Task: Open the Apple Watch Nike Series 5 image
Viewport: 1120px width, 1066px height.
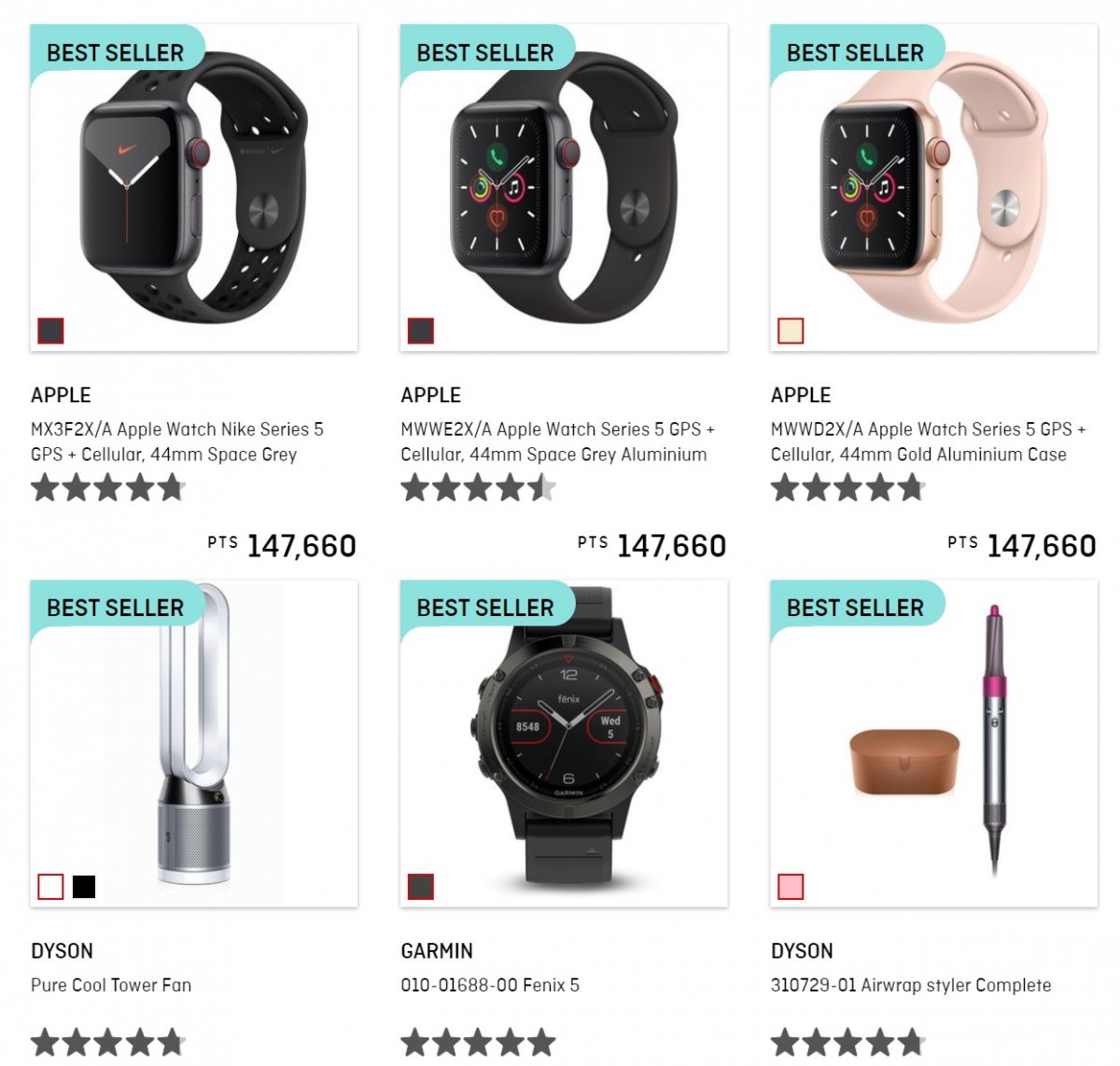Action: (194, 188)
